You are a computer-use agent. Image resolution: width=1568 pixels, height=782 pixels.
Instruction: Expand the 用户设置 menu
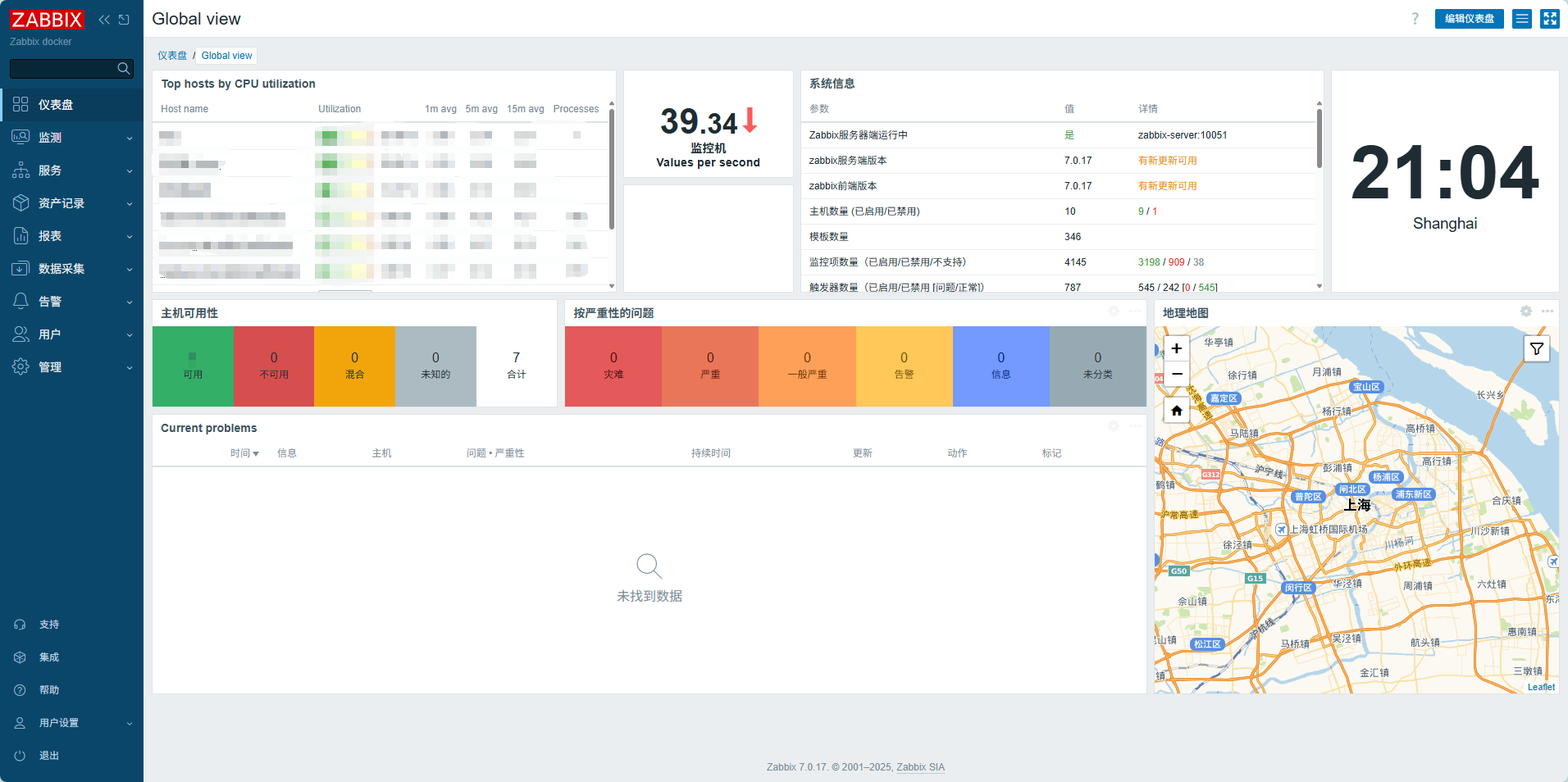72,723
